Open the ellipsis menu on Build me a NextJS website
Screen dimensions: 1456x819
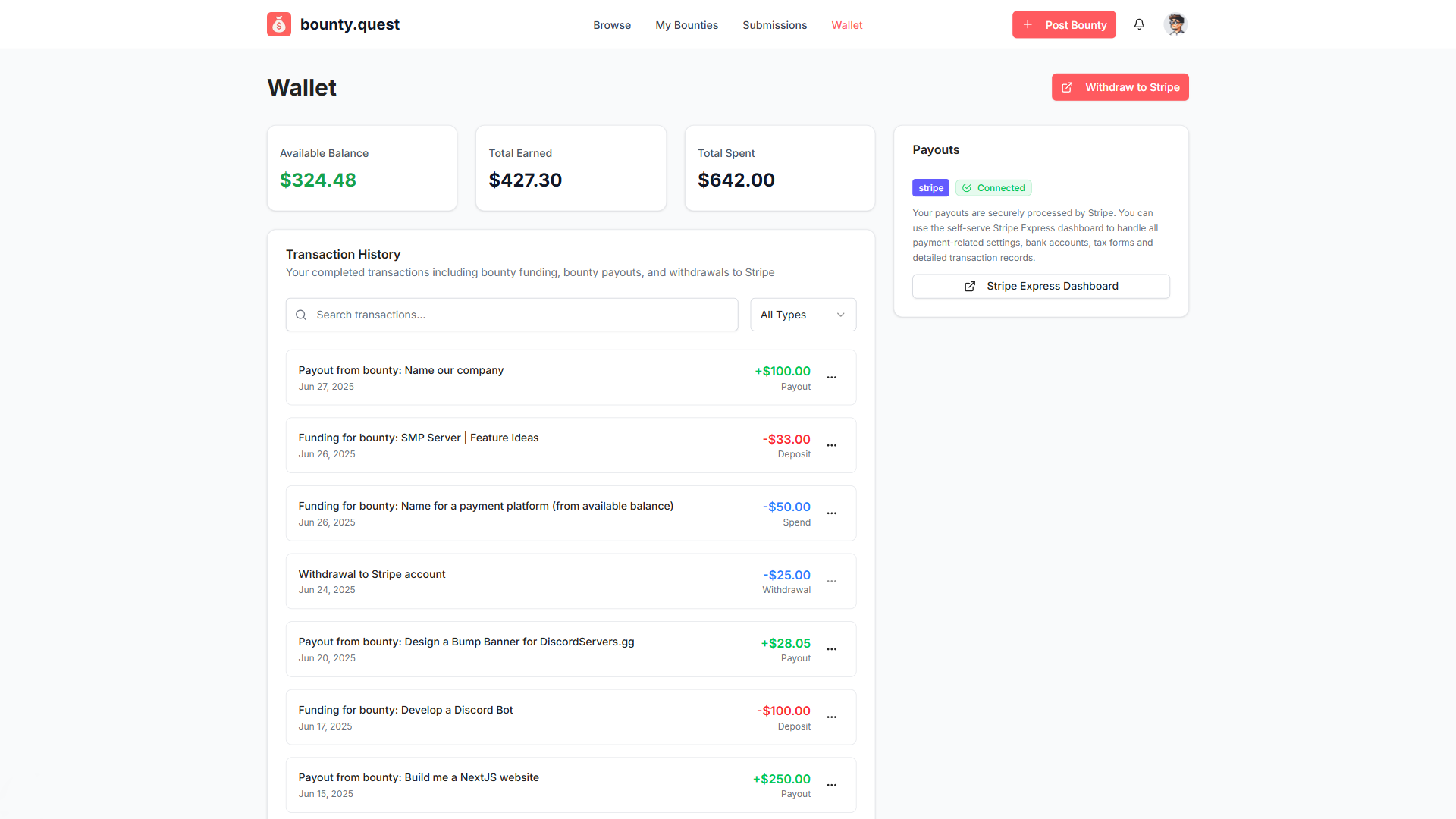tap(832, 785)
